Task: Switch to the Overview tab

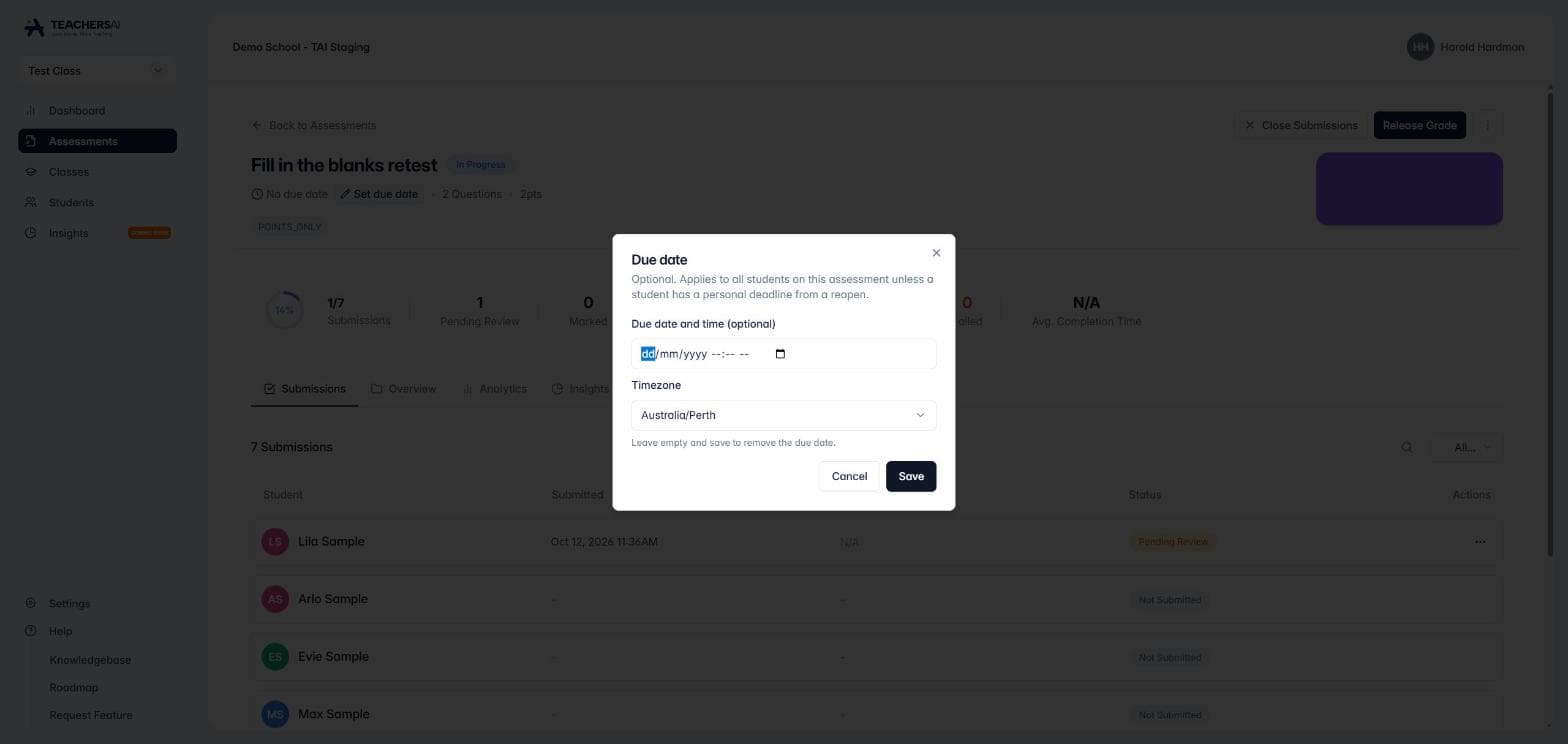Action: [x=403, y=389]
